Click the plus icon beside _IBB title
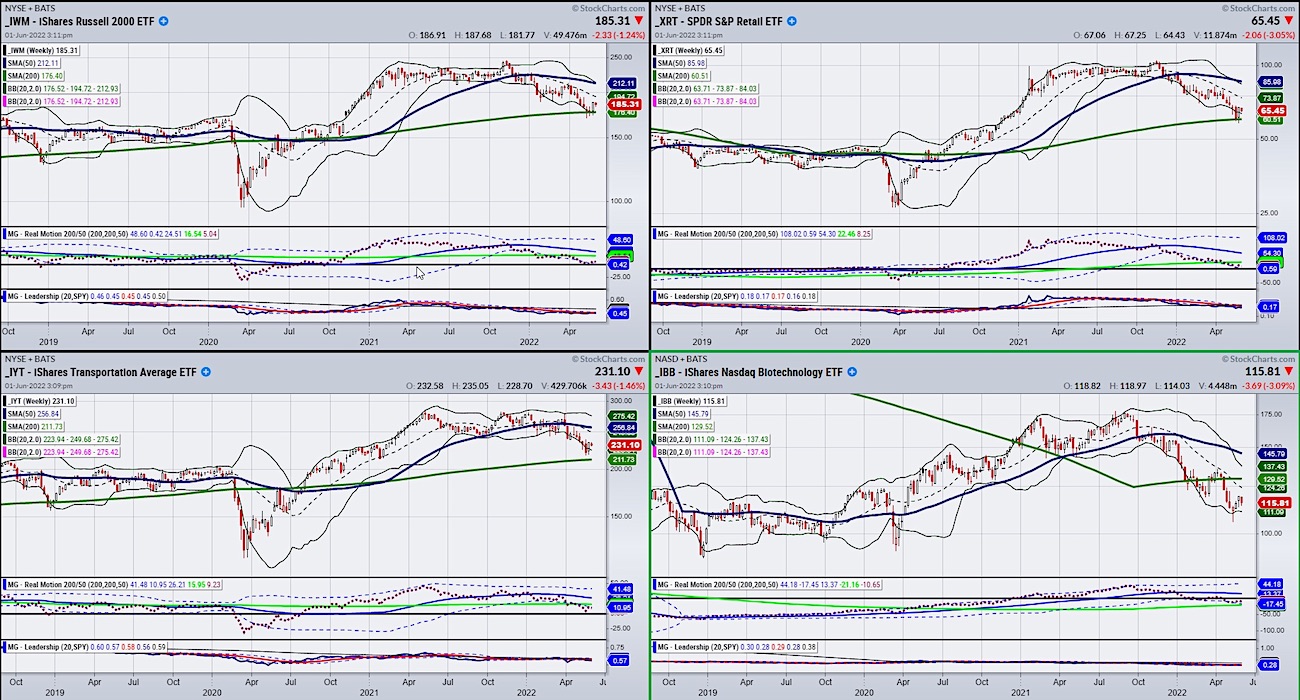 (850, 371)
